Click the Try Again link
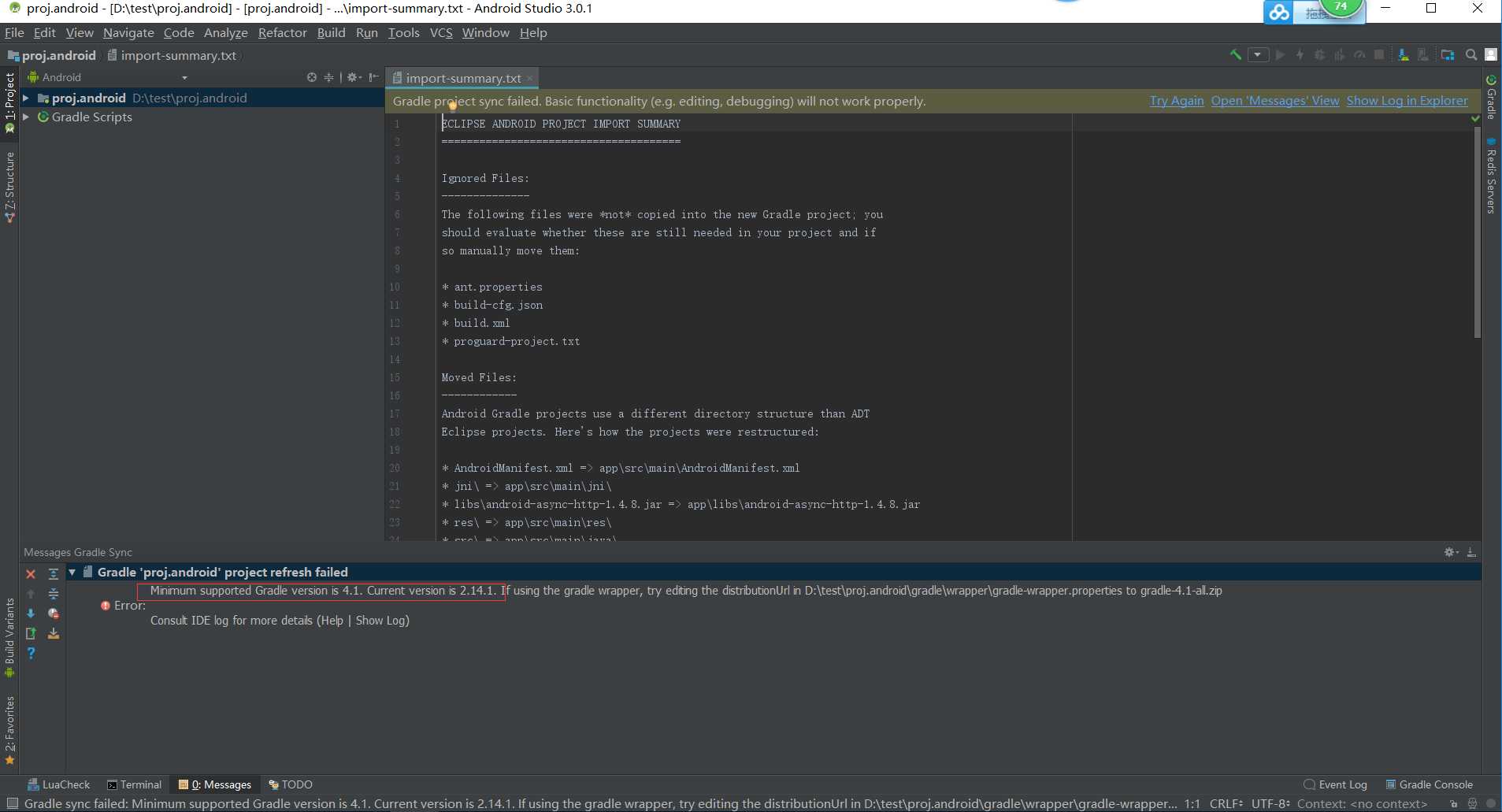The height and width of the screenshot is (812, 1502). click(x=1177, y=101)
